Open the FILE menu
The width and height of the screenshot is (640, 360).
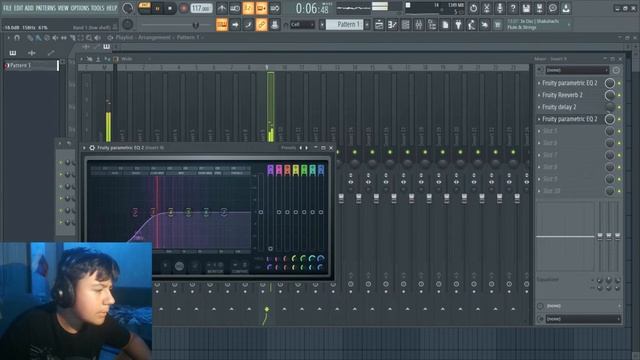[7, 8]
